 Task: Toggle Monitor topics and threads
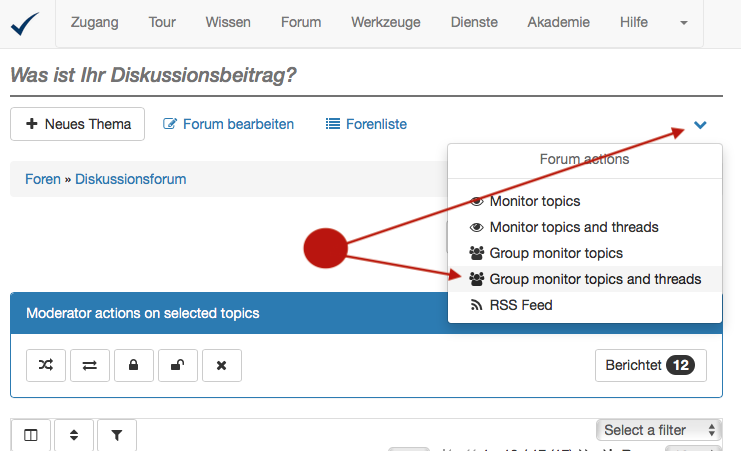coord(573,227)
